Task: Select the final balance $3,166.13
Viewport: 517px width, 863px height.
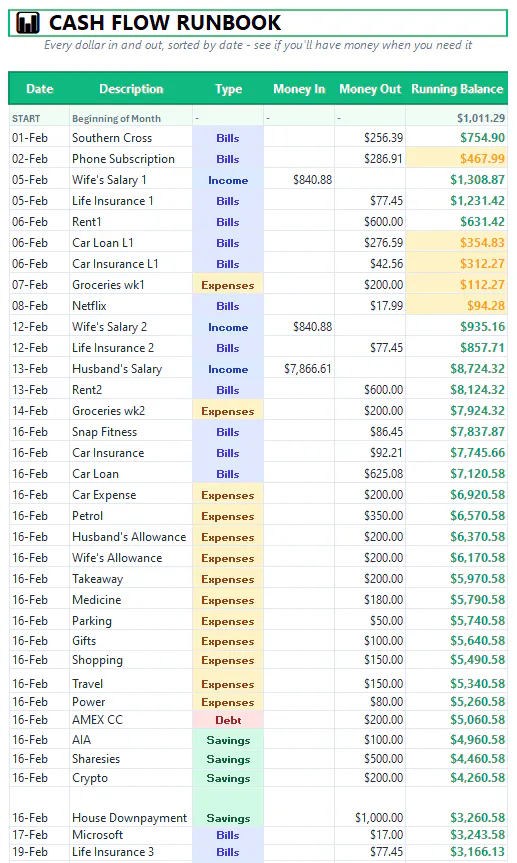Action: click(456, 852)
